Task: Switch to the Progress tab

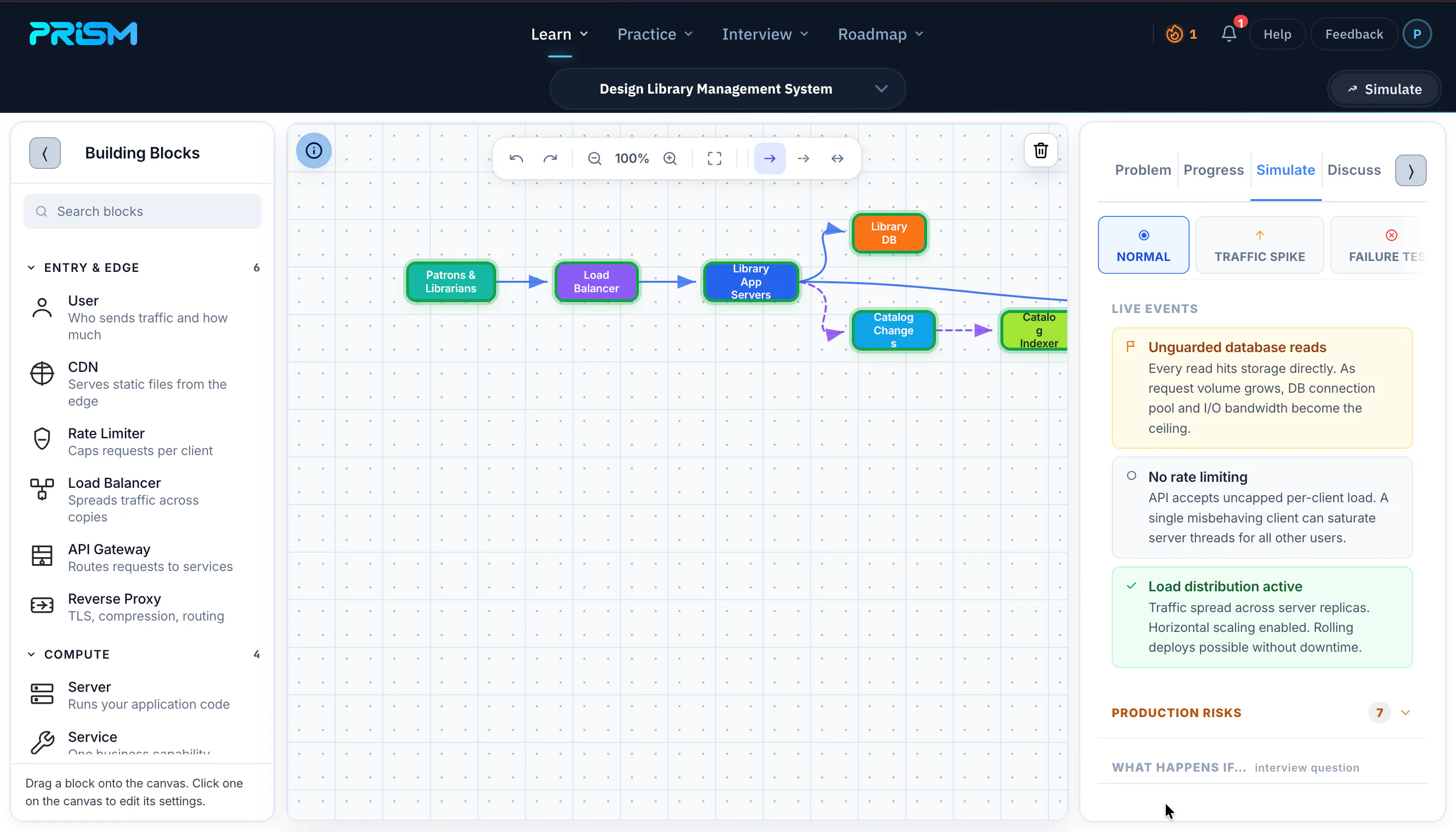Action: tap(1213, 170)
